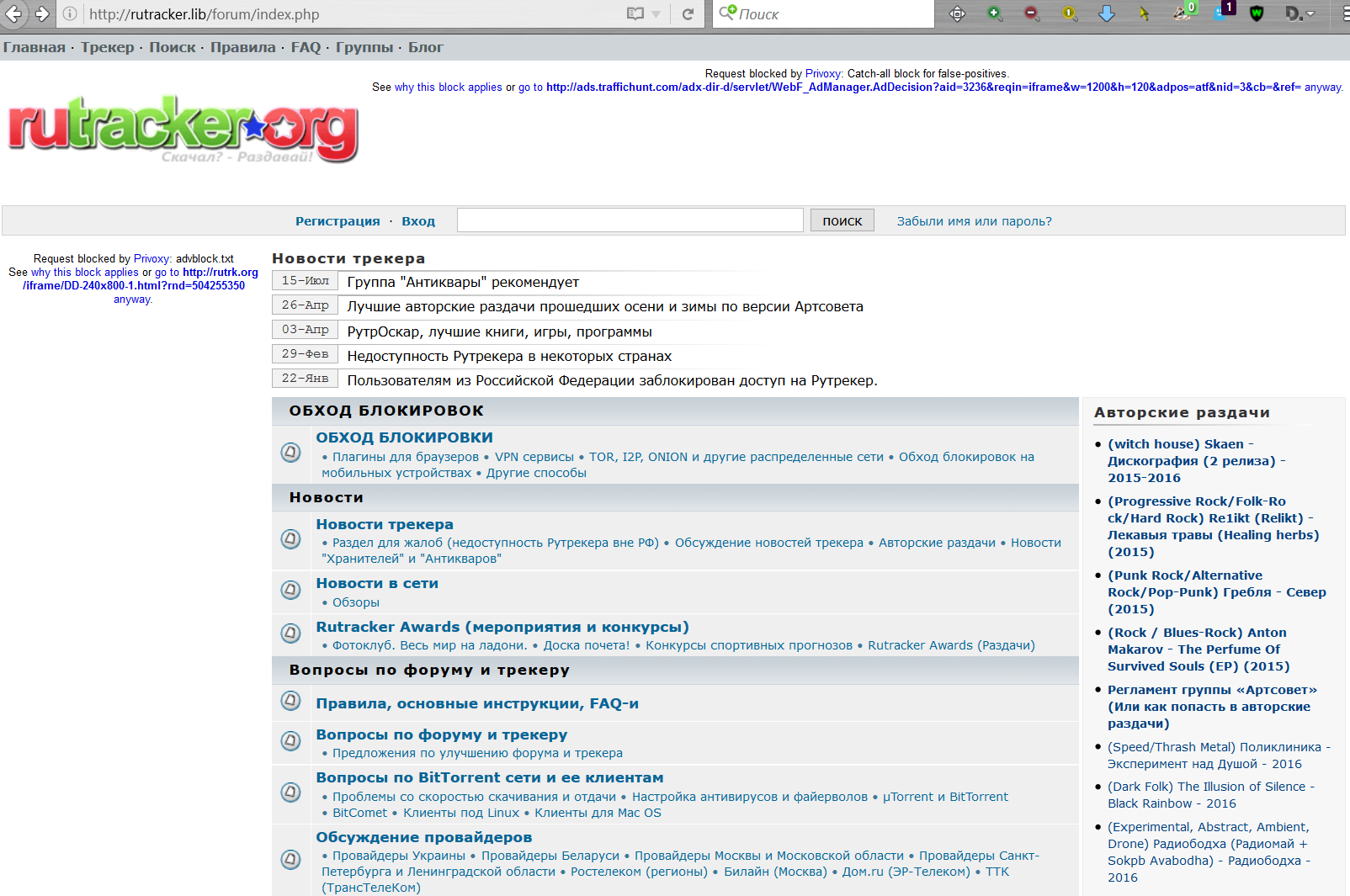Open Доска почета! subforum
The width and height of the screenshot is (1350, 896).
pos(587,645)
